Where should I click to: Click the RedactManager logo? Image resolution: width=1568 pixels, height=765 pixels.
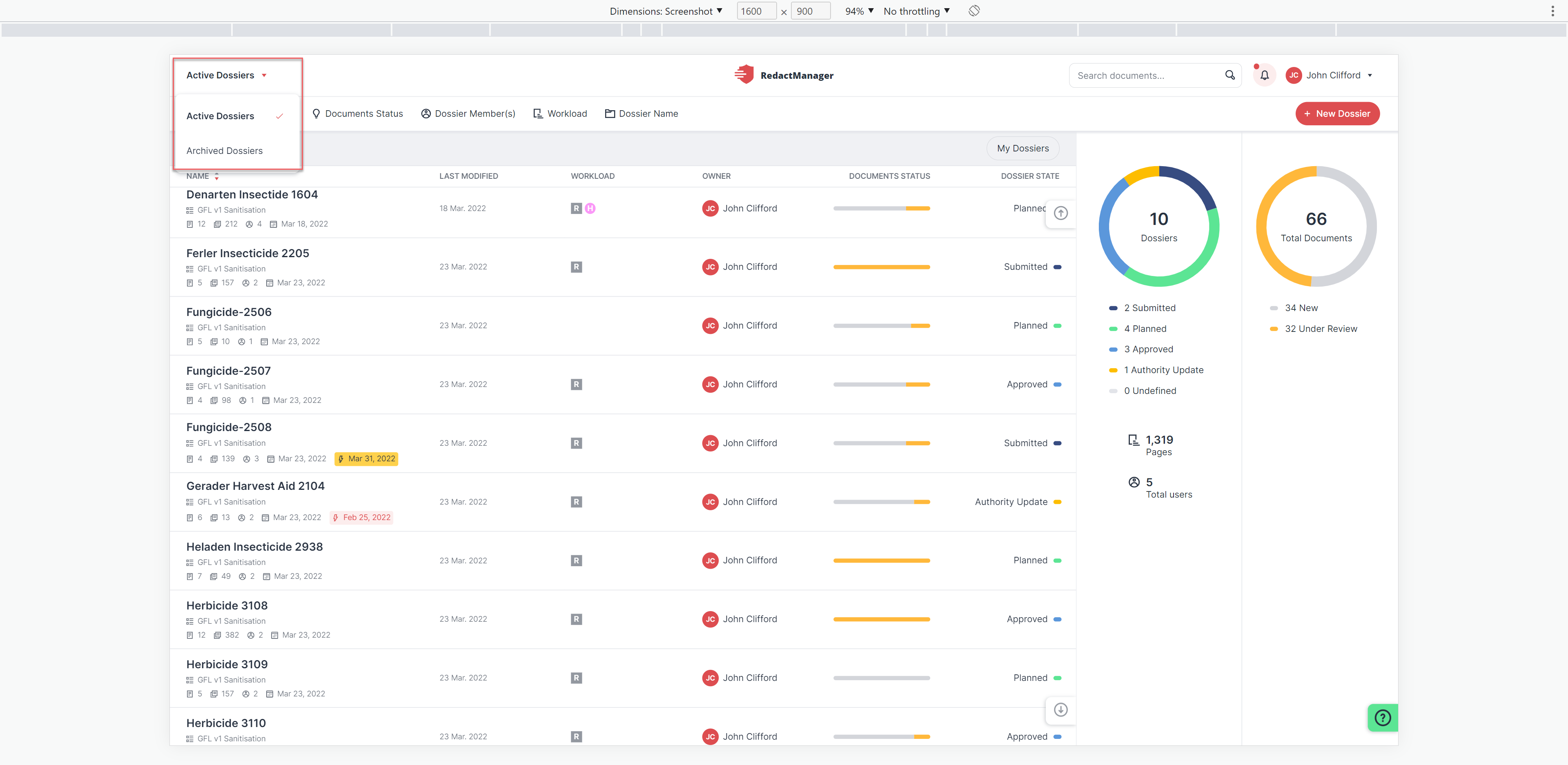tap(784, 75)
